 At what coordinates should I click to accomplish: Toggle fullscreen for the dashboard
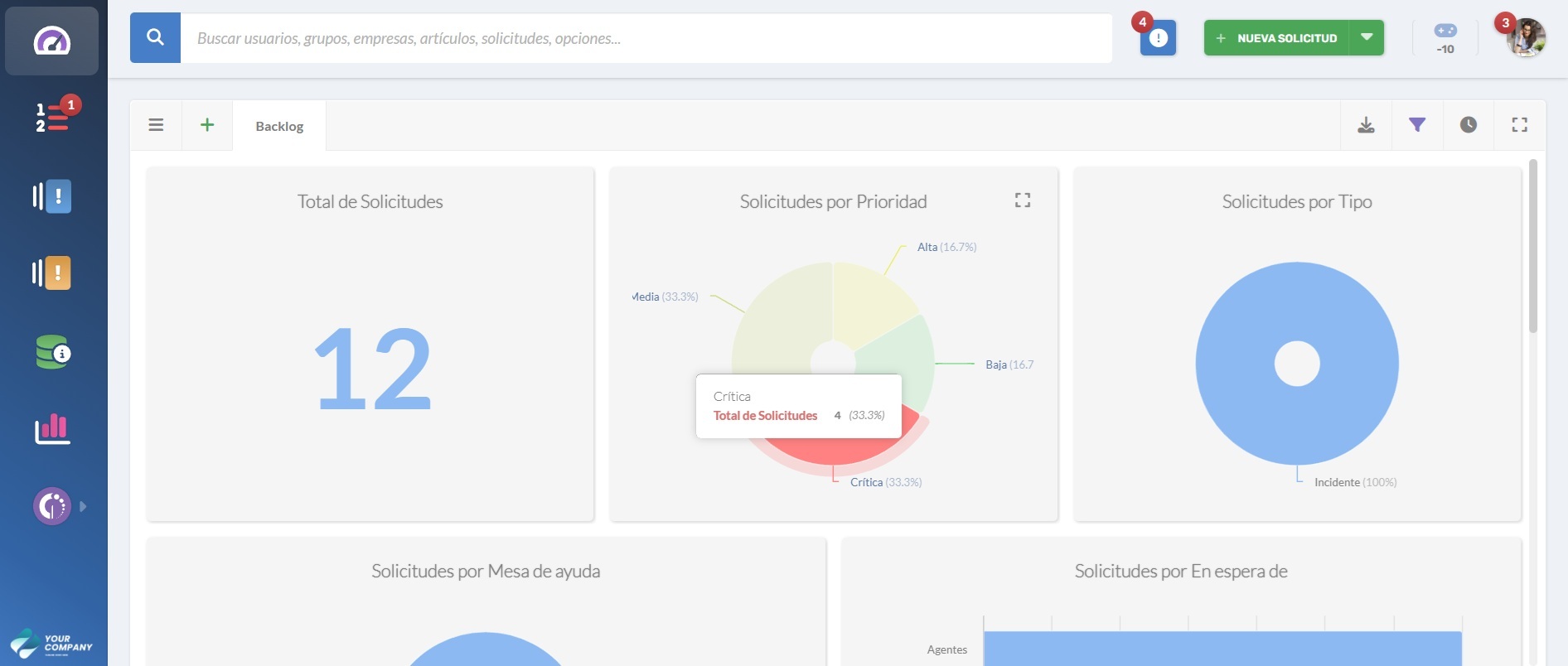(1519, 125)
